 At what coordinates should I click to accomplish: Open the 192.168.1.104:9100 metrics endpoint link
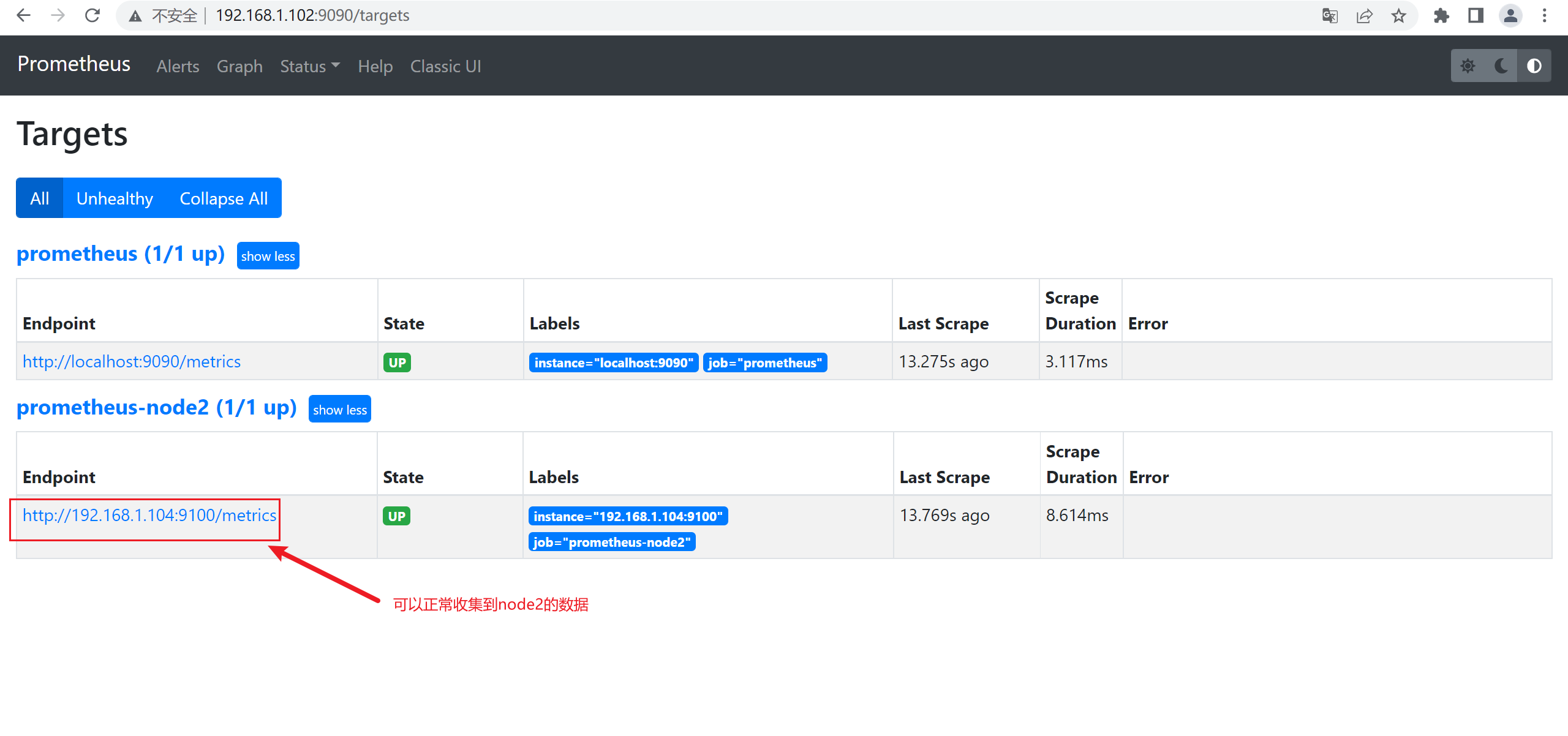coord(149,515)
